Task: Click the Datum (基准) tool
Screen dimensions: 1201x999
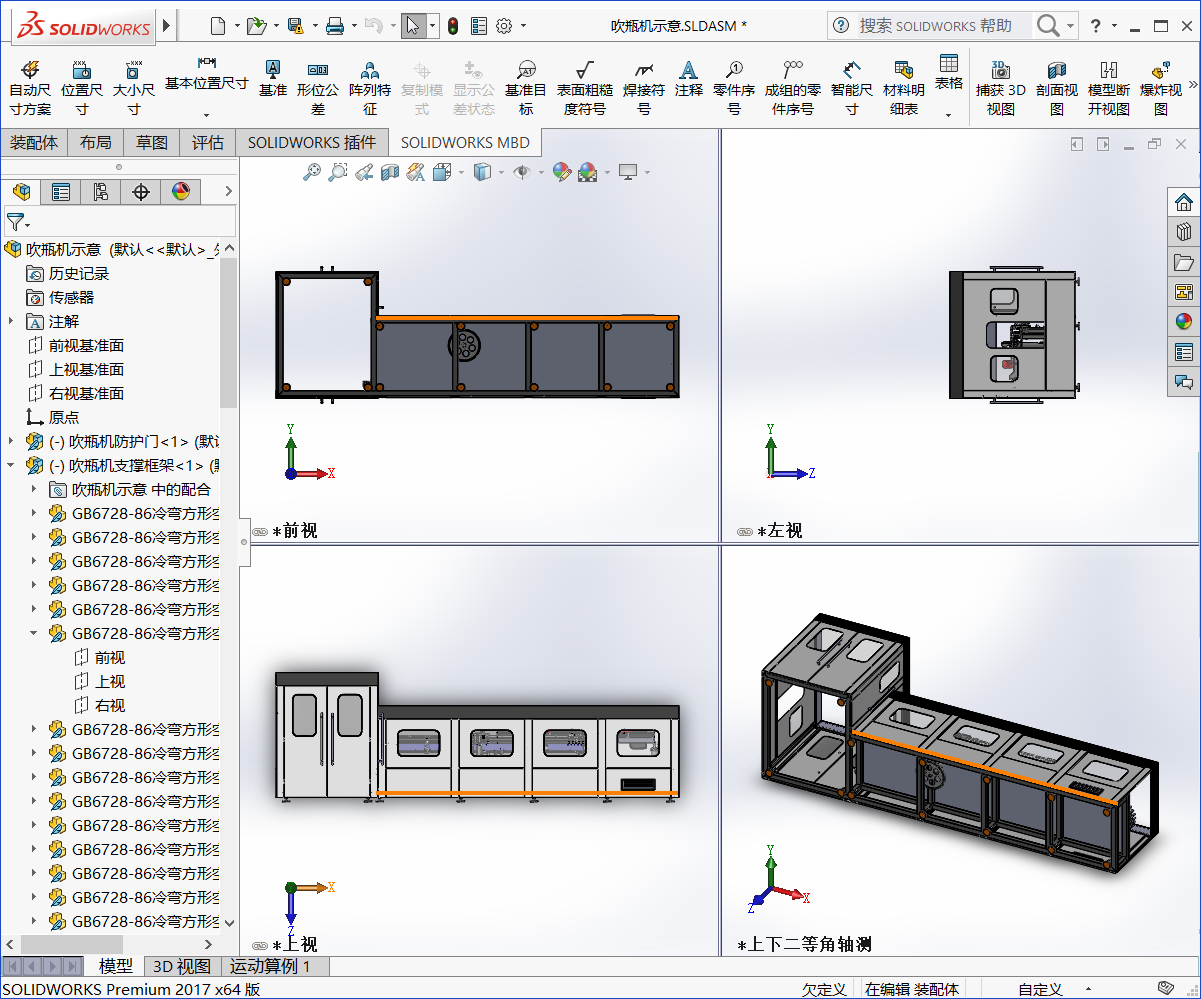Action: click(x=272, y=78)
